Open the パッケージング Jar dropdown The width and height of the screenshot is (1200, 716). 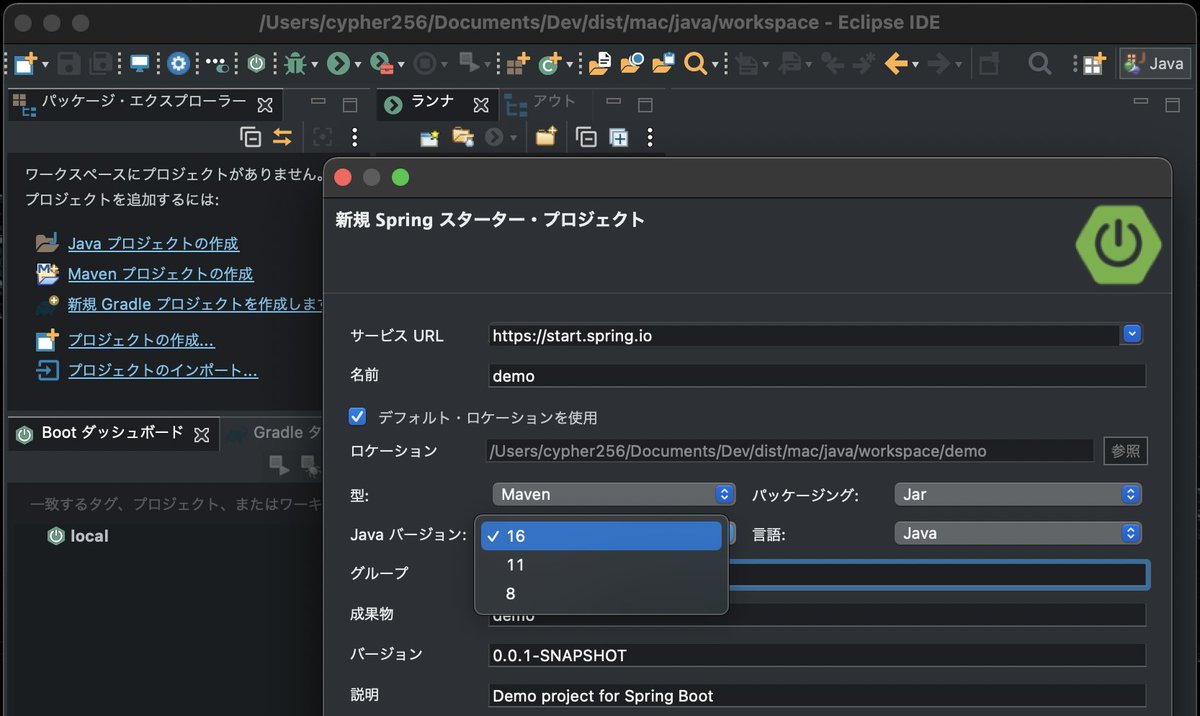[x=1018, y=494]
